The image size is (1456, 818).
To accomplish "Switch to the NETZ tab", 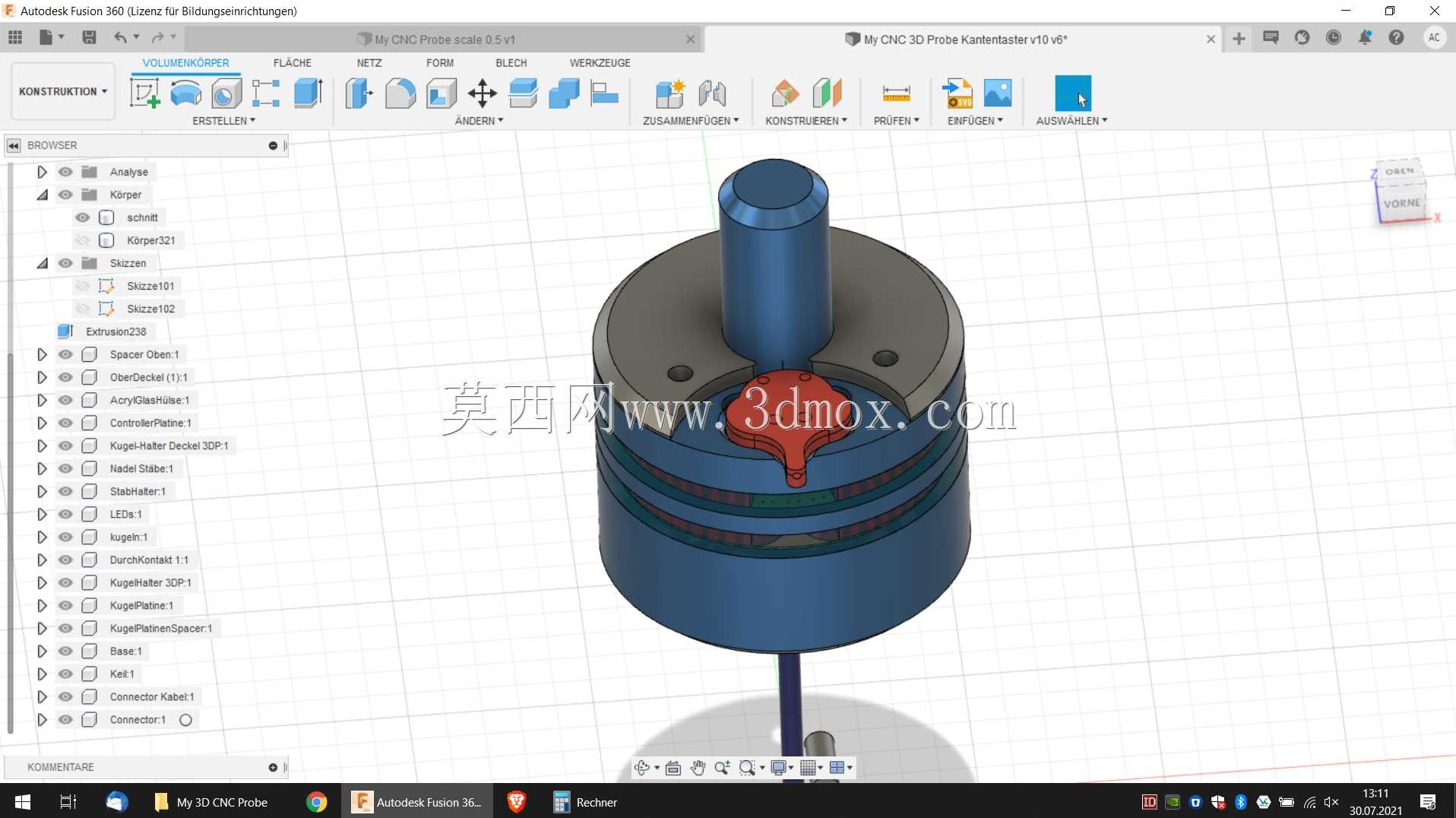I will tap(369, 63).
